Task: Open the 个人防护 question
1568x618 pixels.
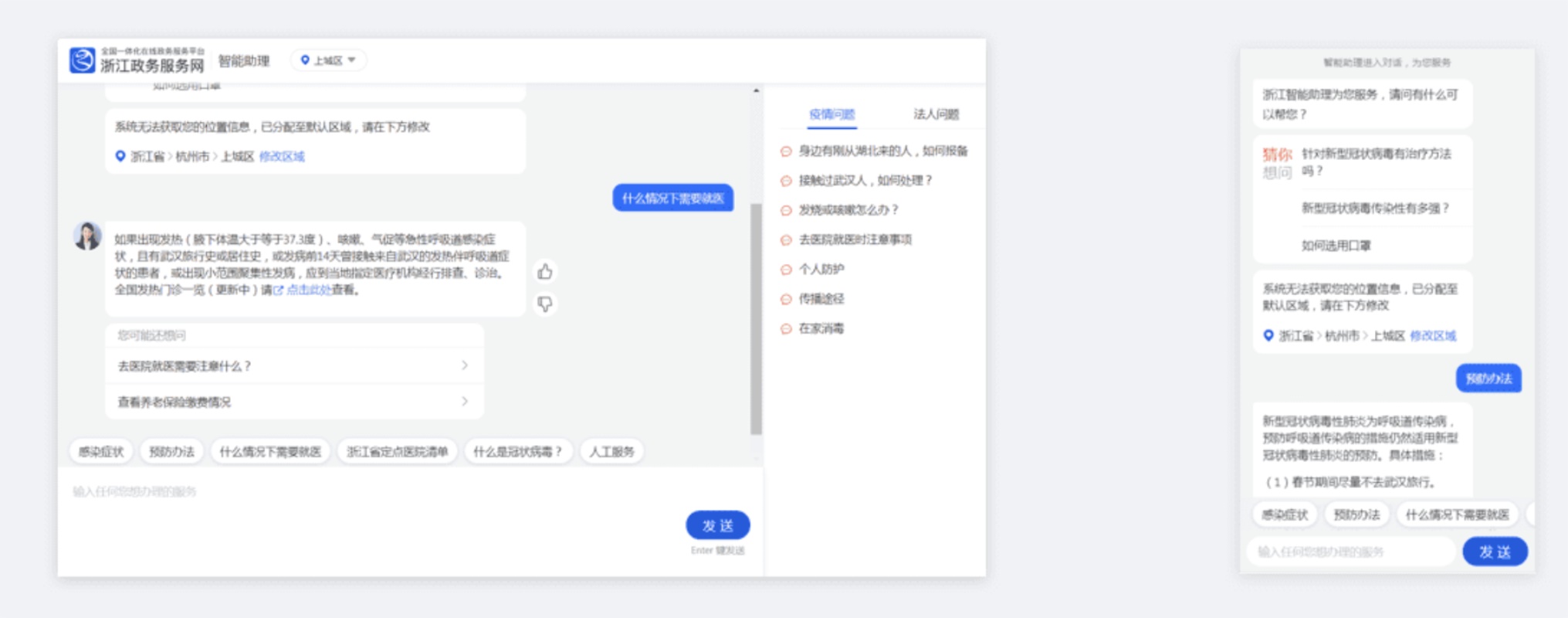Action: (821, 270)
